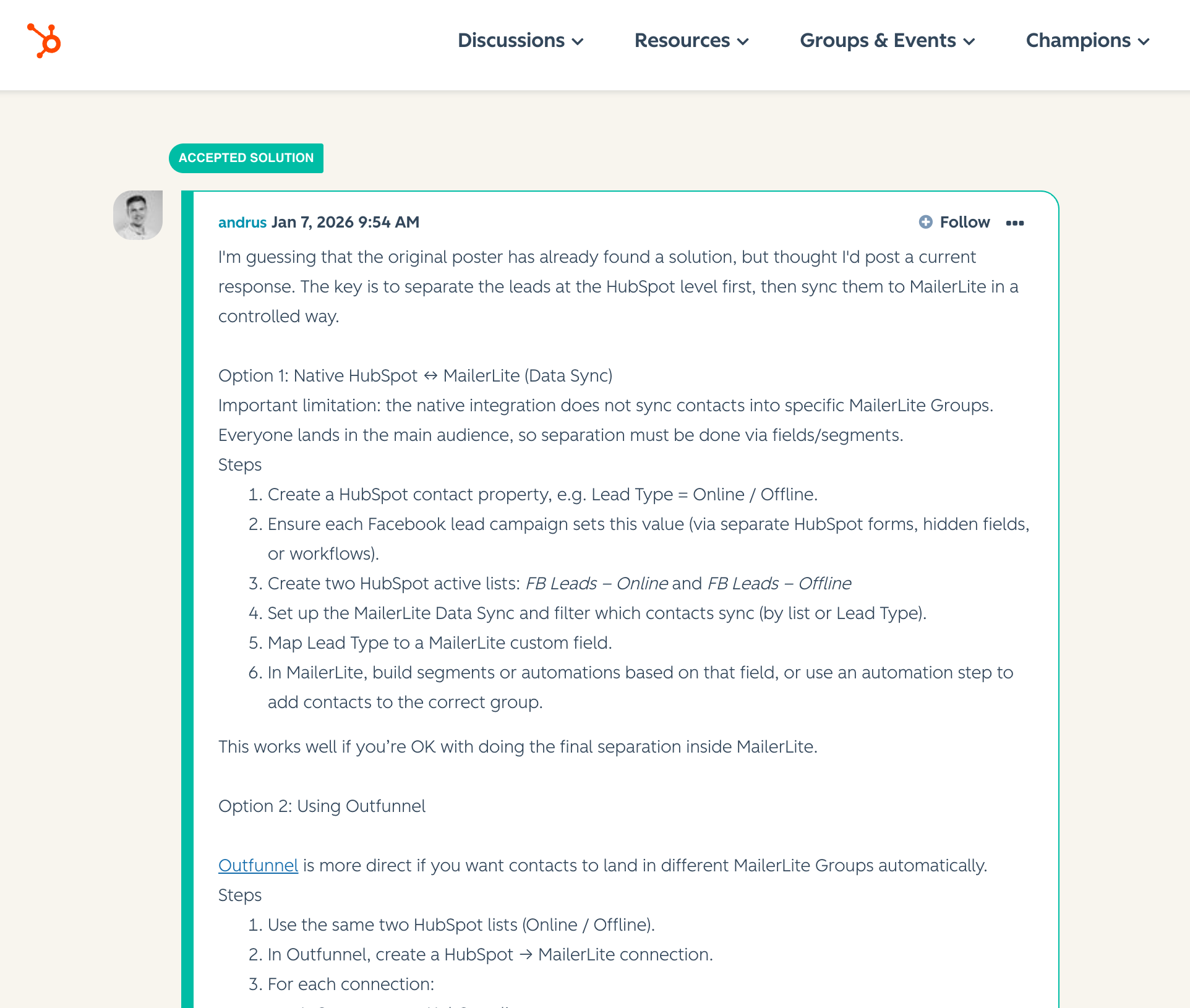Click the right arrow in MailerLite connection step
Image resolution: width=1190 pixels, height=1008 pixels.
[x=526, y=954]
